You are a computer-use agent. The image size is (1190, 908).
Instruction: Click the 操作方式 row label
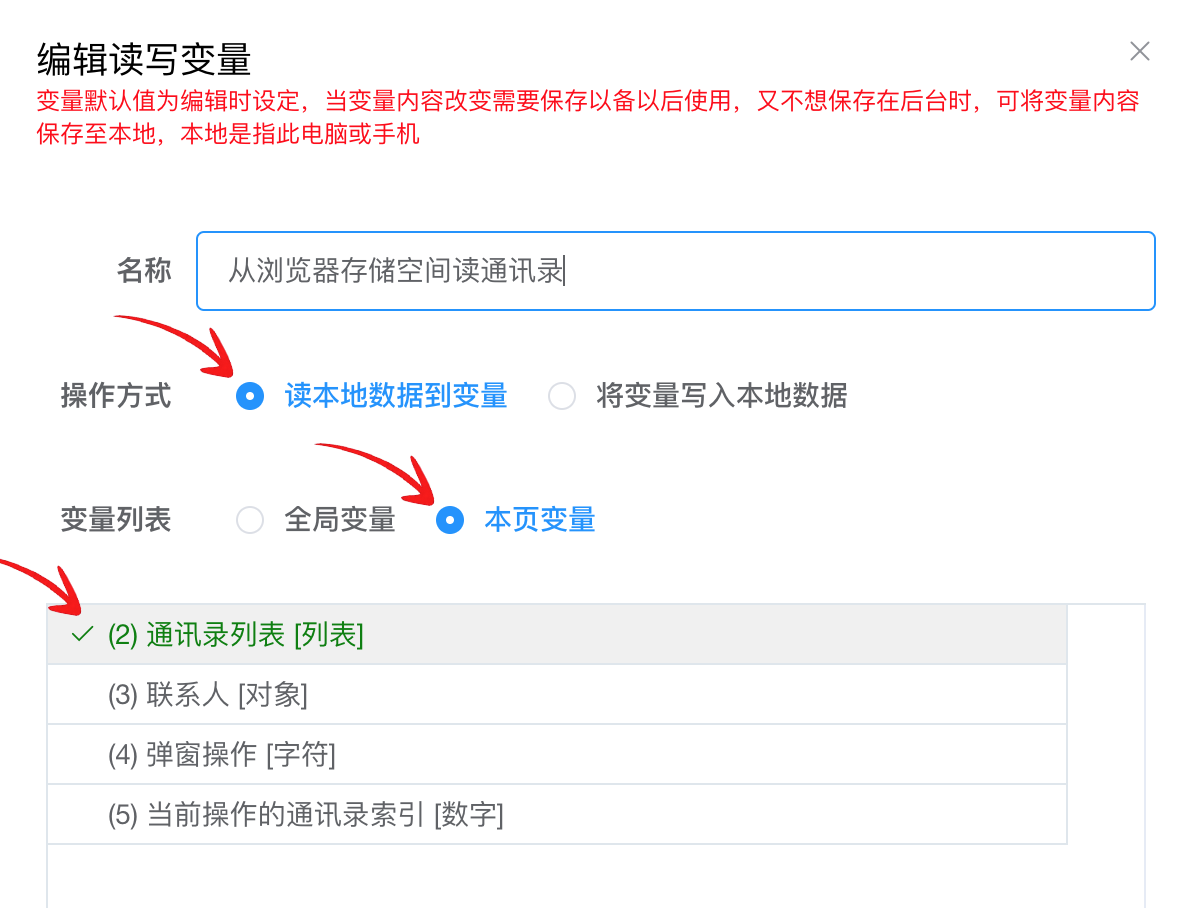click(116, 396)
